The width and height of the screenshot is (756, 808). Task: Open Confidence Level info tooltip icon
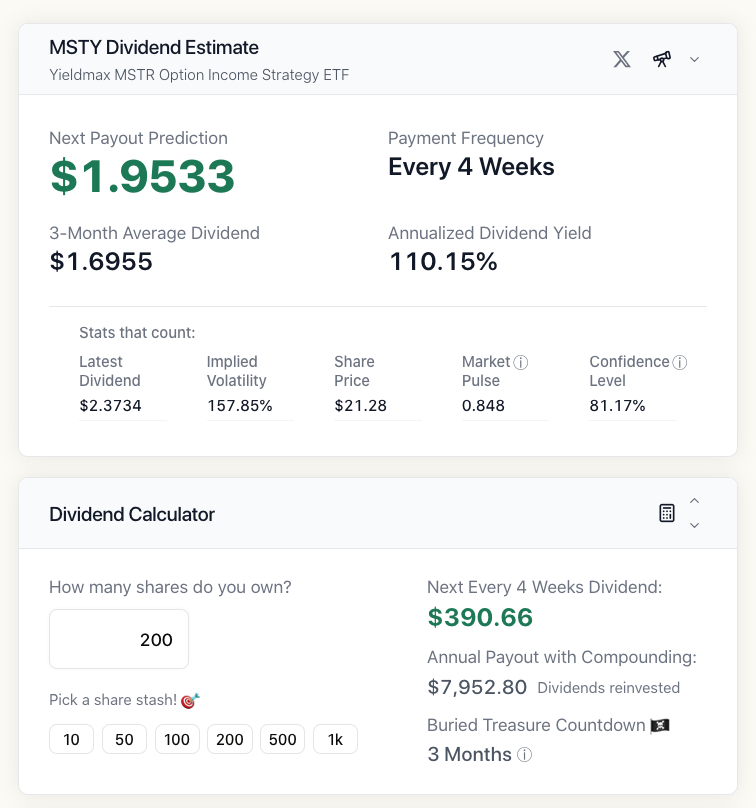point(680,363)
